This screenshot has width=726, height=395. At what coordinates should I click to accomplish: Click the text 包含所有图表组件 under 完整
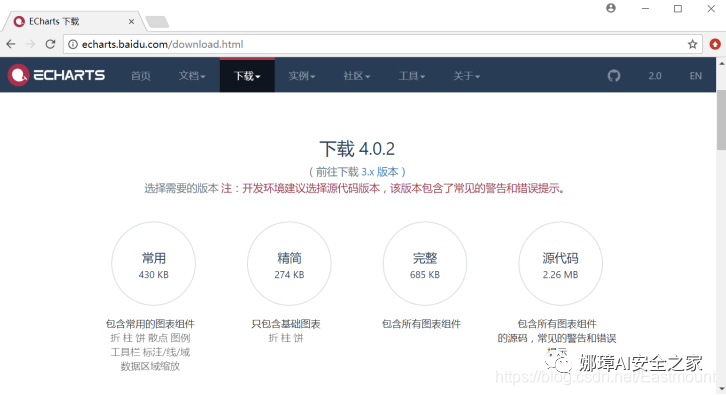pos(421,324)
